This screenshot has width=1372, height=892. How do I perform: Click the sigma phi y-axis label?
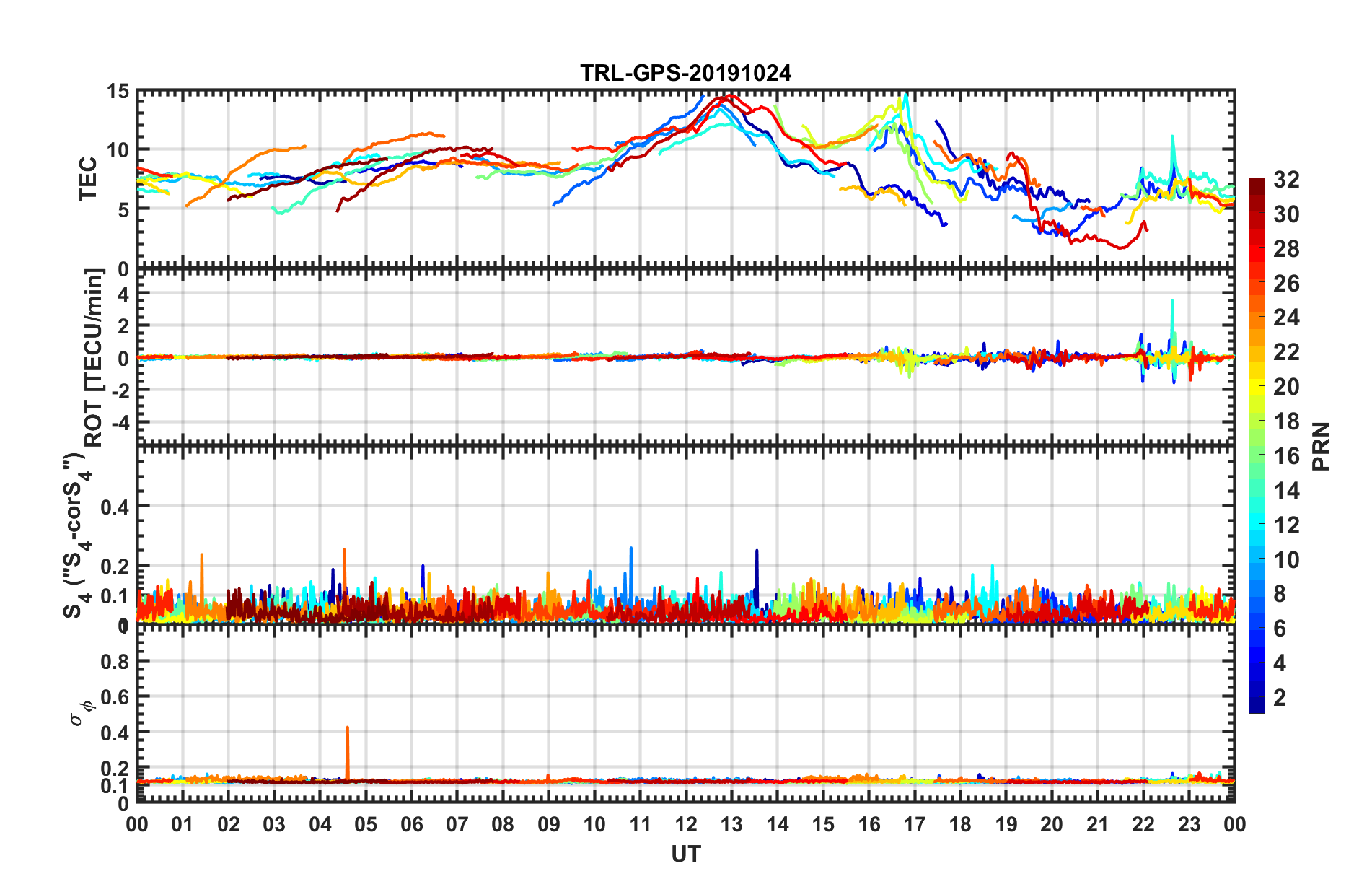(82, 712)
